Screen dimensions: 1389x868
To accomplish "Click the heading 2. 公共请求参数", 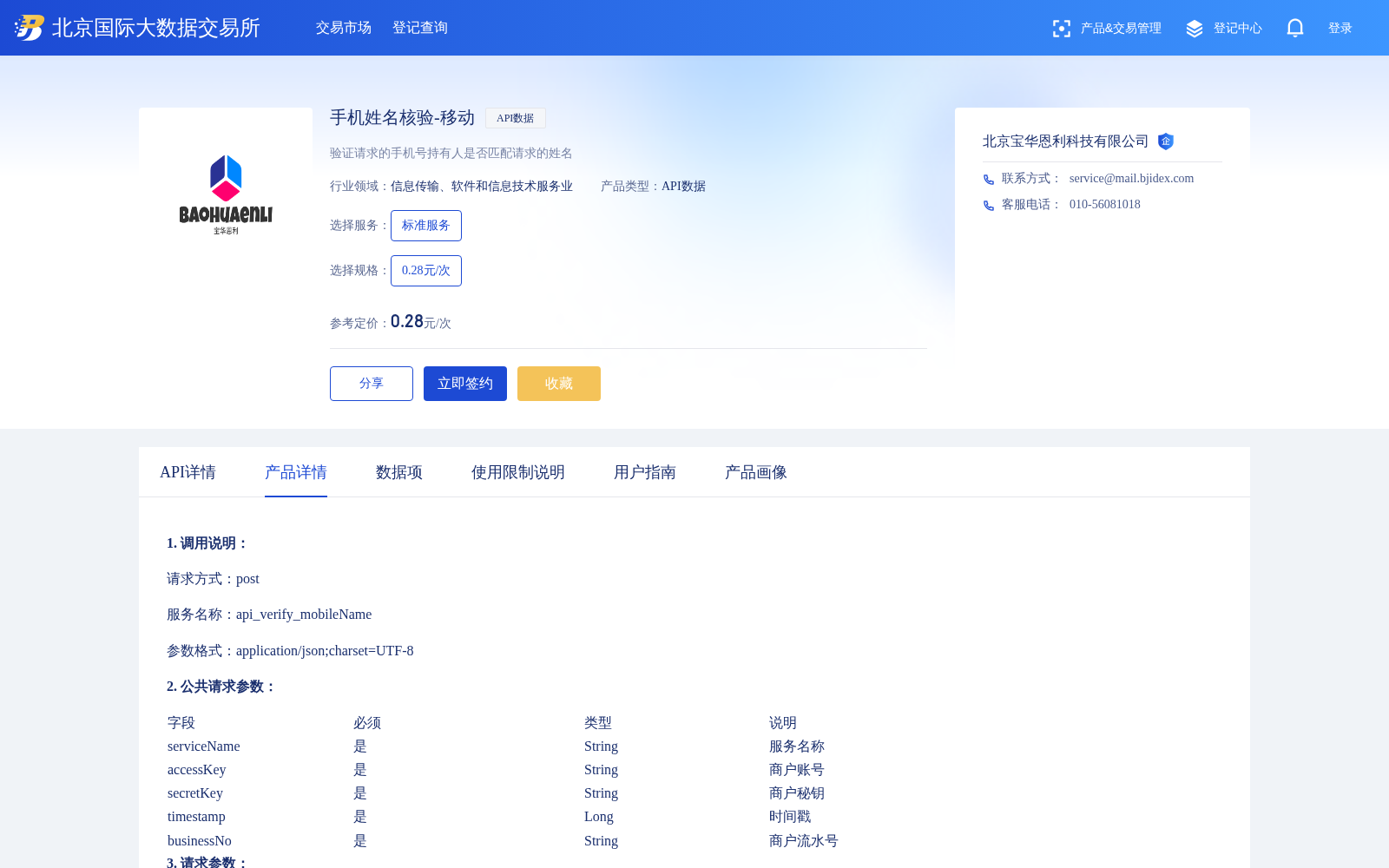I will (x=221, y=687).
